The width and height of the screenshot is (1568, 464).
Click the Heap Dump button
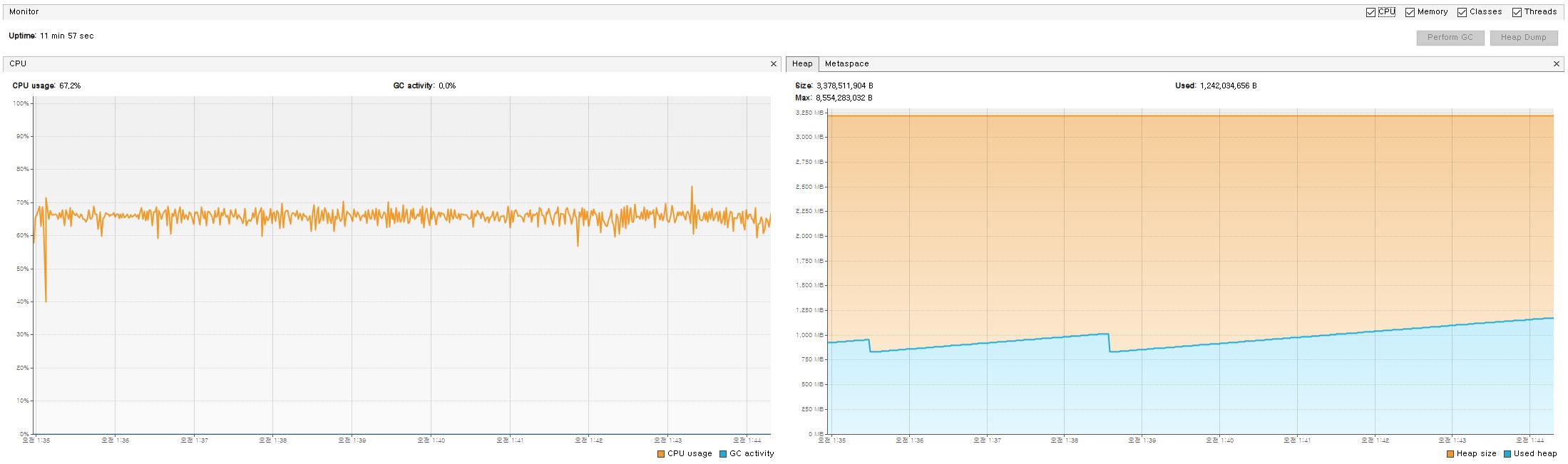(x=1523, y=38)
